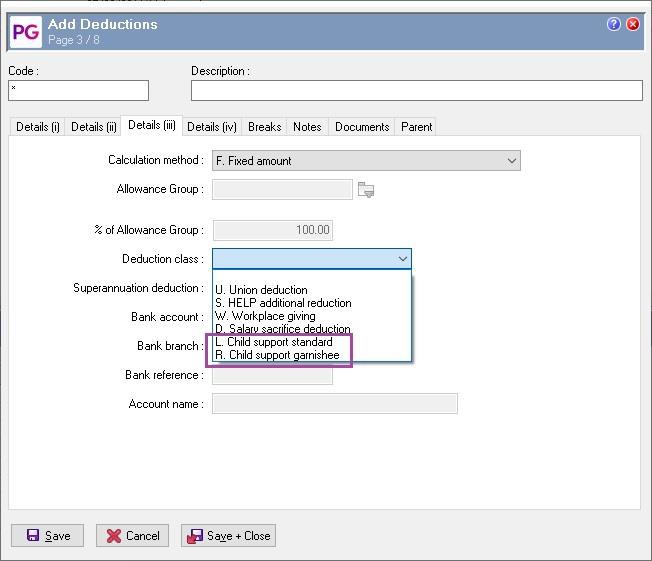Click the Allowance Group lookup icon

pyautogui.click(x=366, y=190)
